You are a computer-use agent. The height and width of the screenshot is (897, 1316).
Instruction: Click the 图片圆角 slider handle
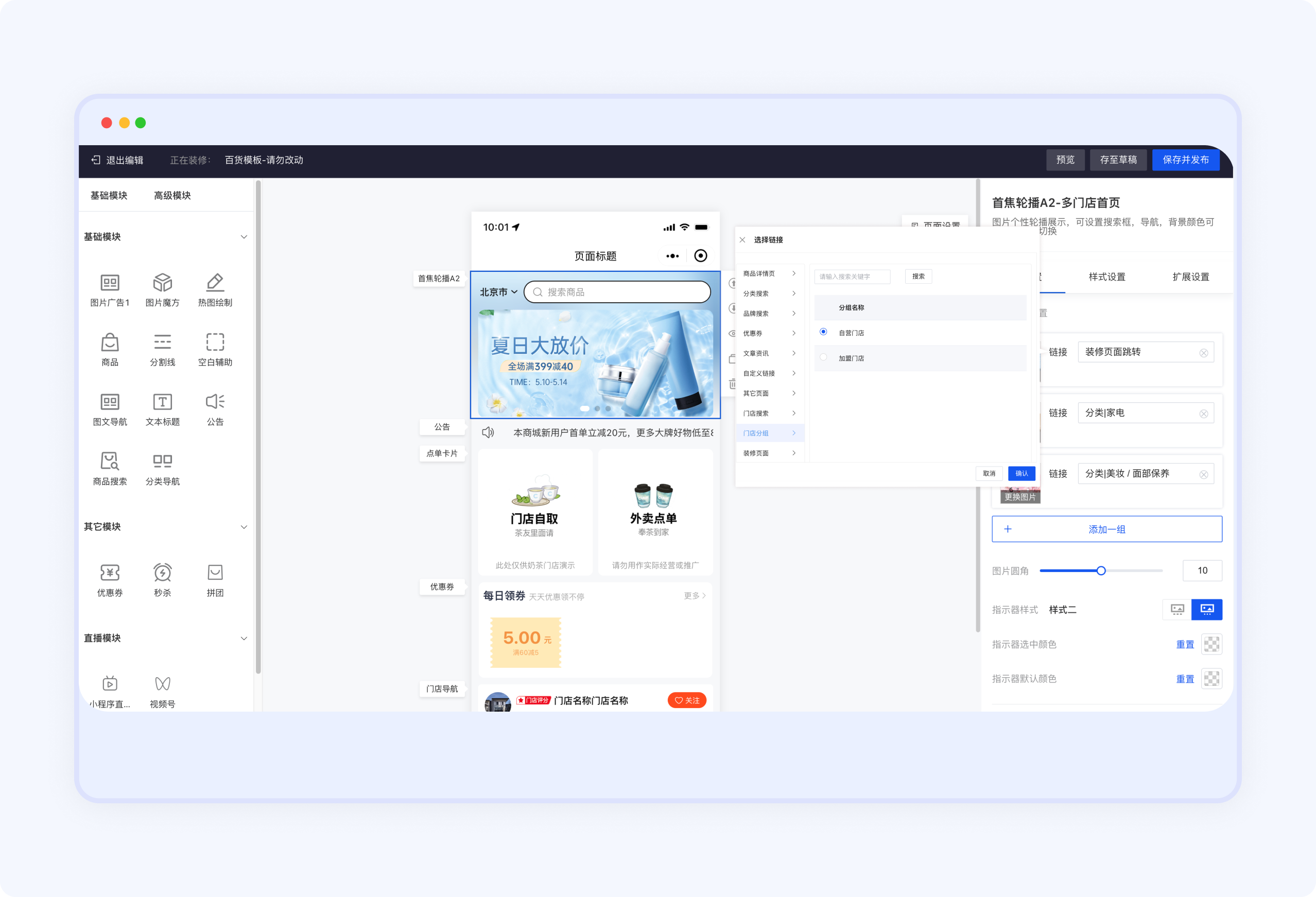[x=1100, y=571]
